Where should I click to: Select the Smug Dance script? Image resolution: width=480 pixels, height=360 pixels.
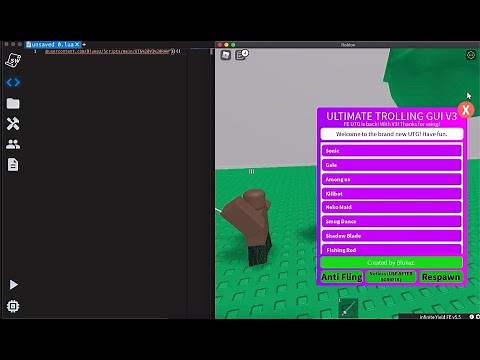[x=392, y=221]
